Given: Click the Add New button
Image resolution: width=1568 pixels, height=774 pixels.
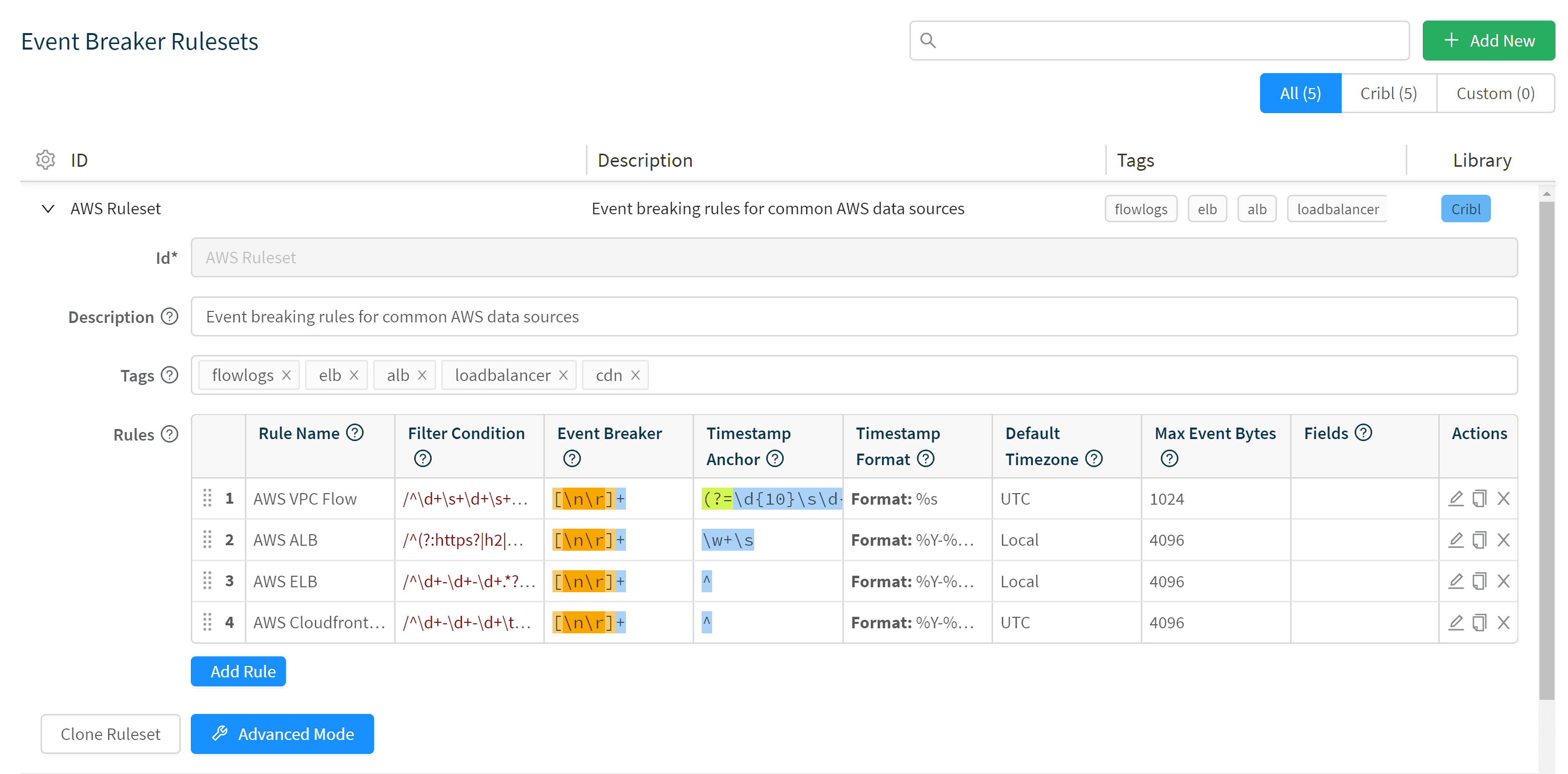Looking at the screenshot, I should tap(1488, 41).
